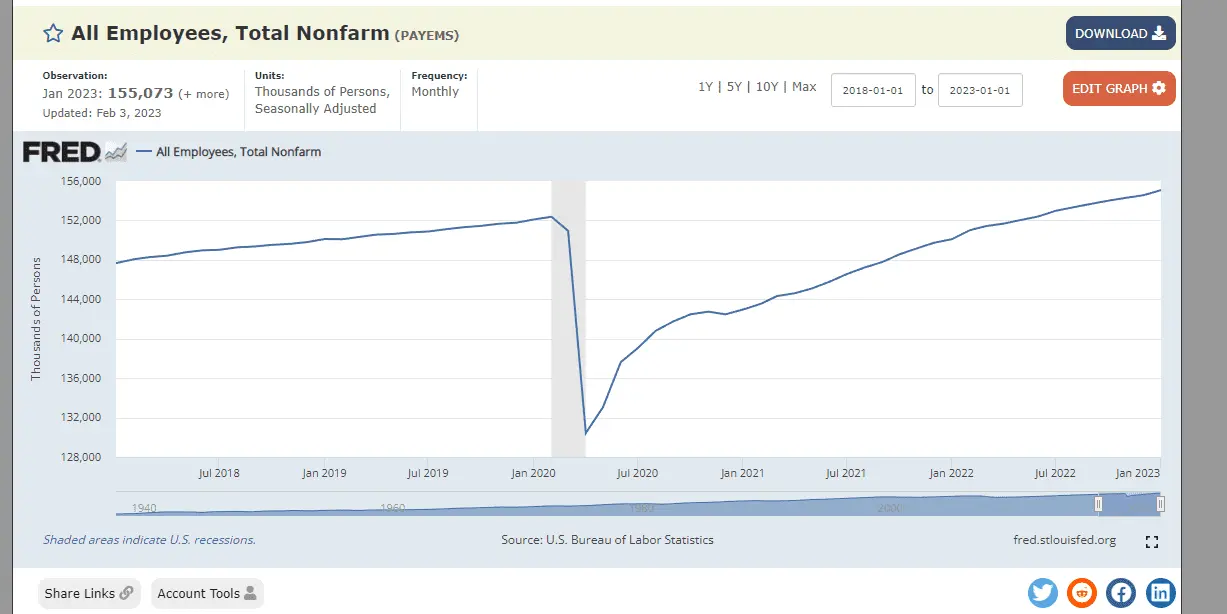
Task: Expand the '(+ more)' observations link
Action: [x=203, y=94]
